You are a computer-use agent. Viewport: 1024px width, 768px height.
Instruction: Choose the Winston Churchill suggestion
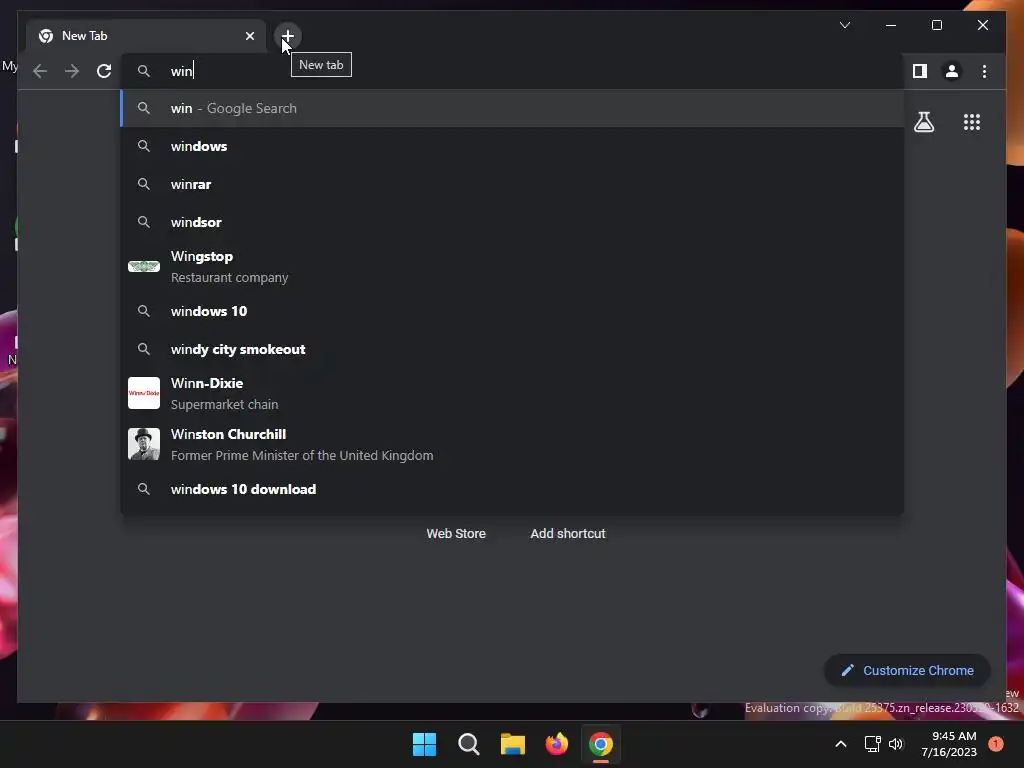(512, 444)
